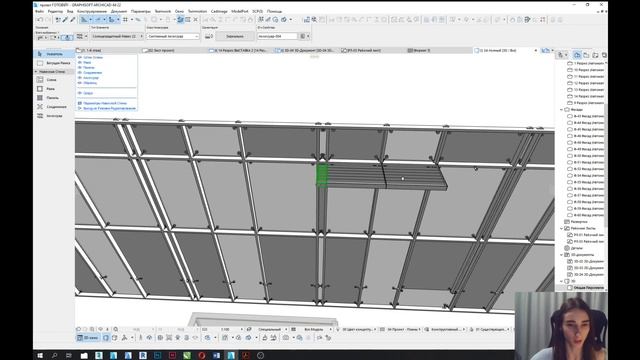
Task: Collapse the Рабочие Листы folder in navigator
Action: tap(562, 228)
